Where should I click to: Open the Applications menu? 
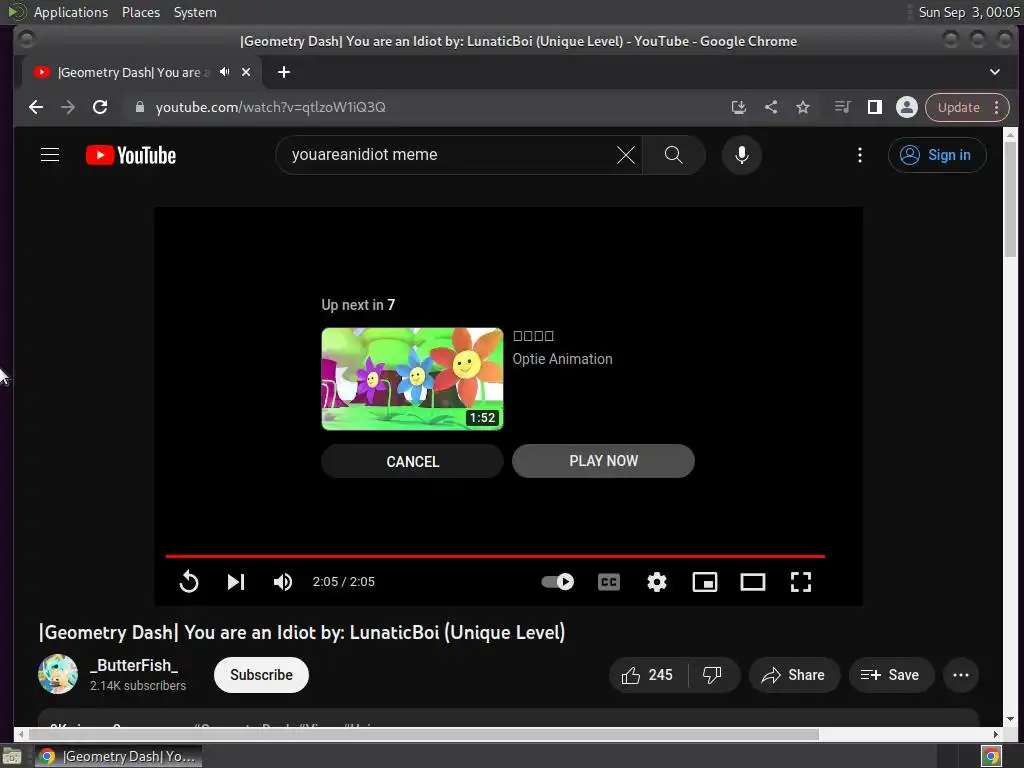pyautogui.click(x=71, y=12)
